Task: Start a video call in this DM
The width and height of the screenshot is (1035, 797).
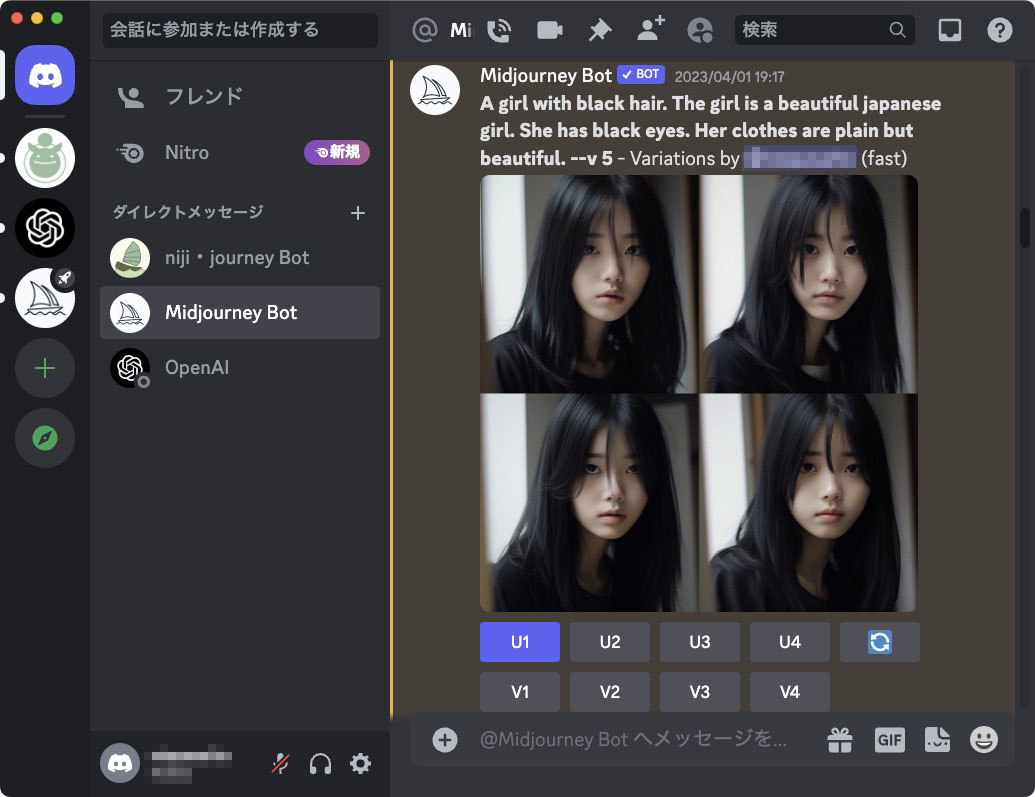Action: (547, 30)
